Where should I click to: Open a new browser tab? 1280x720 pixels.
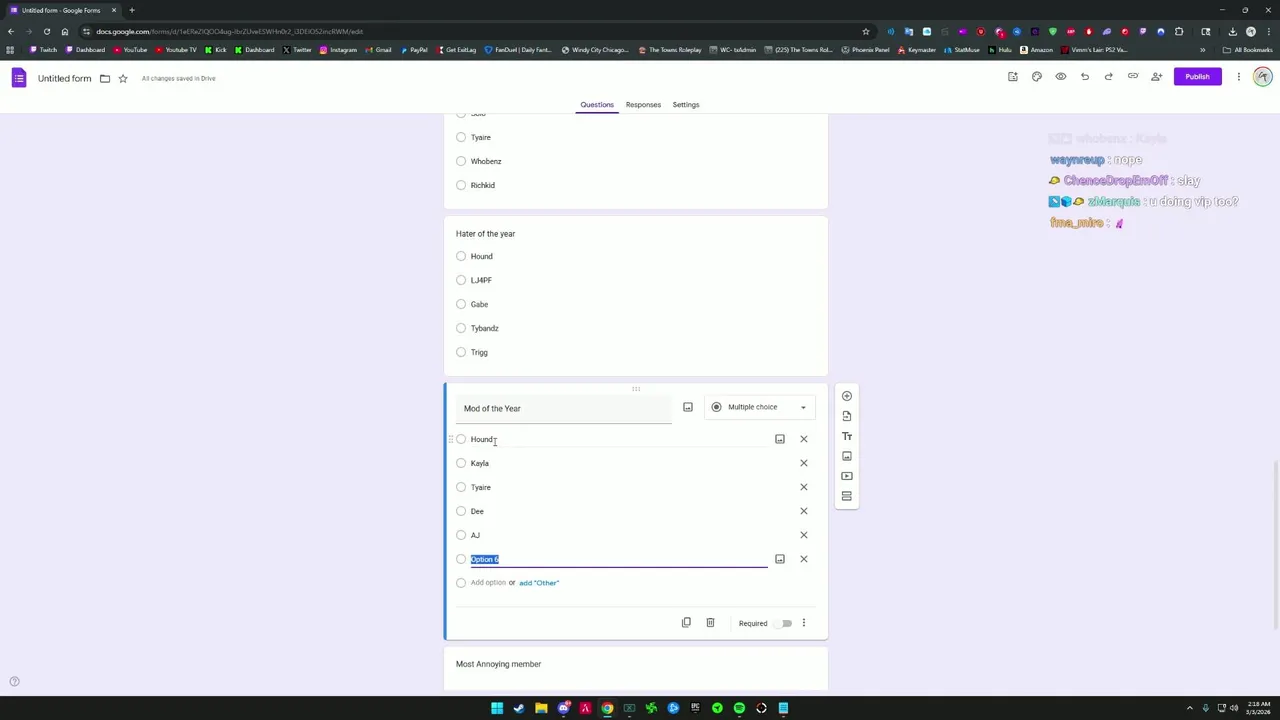pyautogui.click(x=131, y=10)
